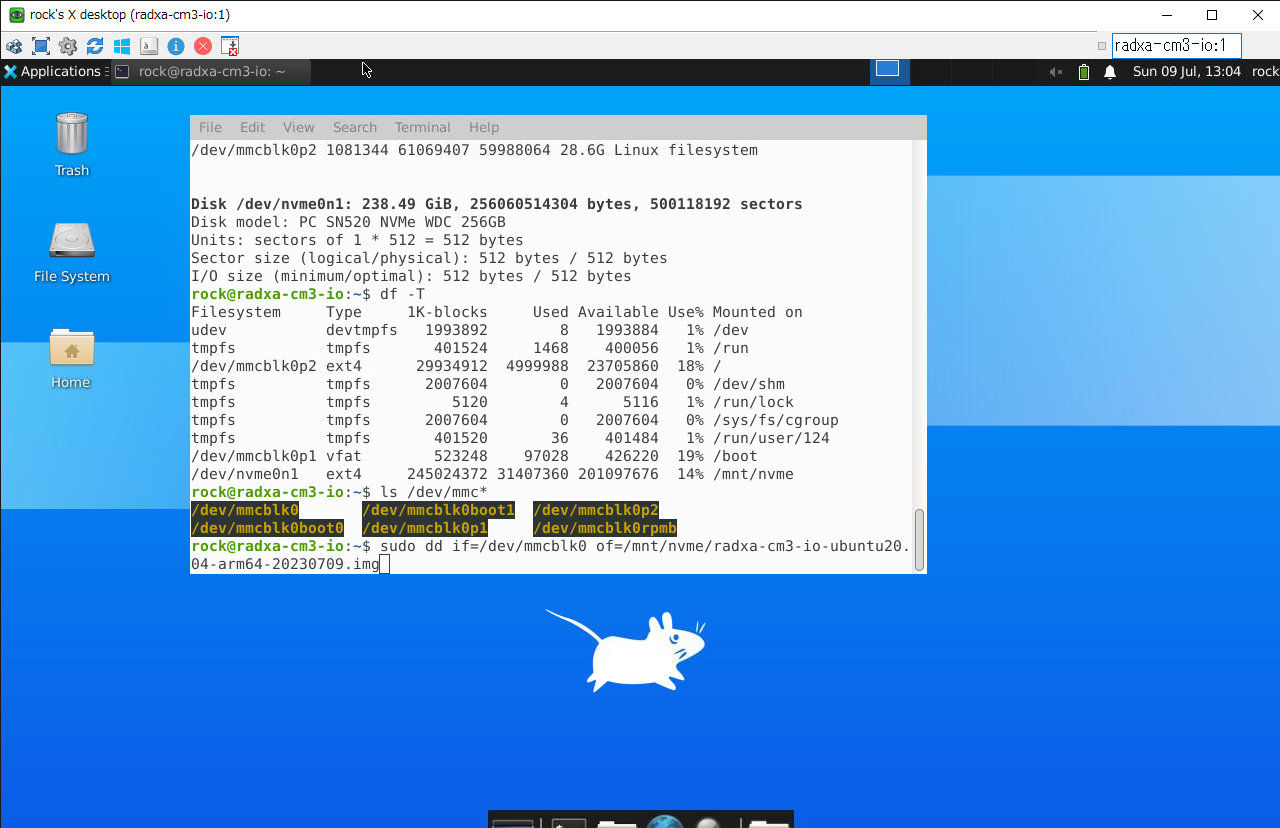
Task: Click the vfat filesystem type cell
Action: pos(344,456)
